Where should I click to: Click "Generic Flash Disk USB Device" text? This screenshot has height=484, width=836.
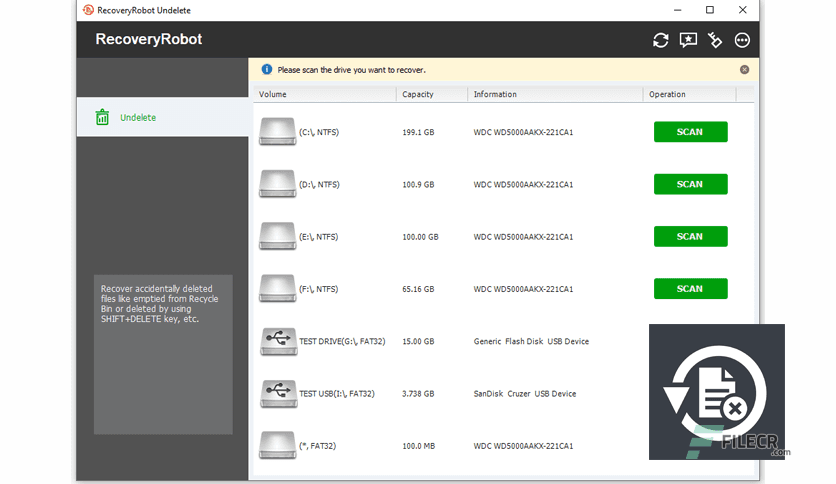532,341
